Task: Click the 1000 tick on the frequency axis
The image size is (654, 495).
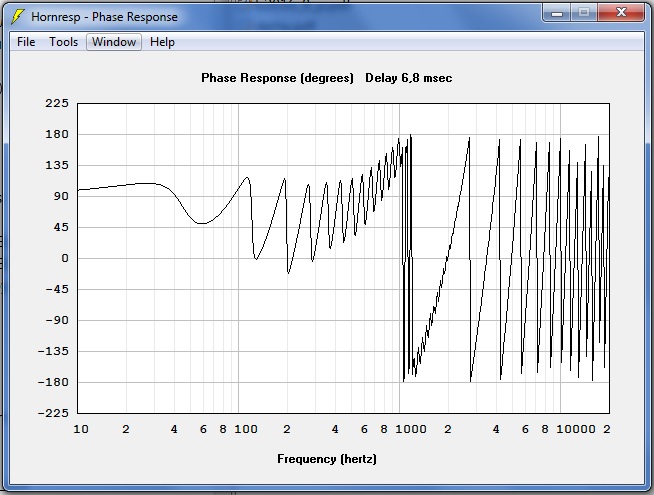Action: pyautogui.click(x=411, y=429)
